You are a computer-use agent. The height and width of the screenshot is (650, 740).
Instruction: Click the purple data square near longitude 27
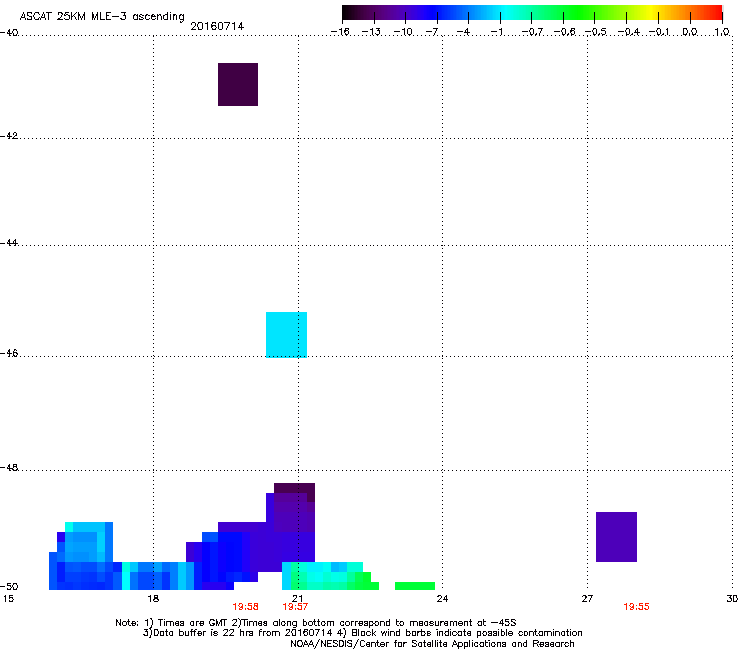click(616, 537)
